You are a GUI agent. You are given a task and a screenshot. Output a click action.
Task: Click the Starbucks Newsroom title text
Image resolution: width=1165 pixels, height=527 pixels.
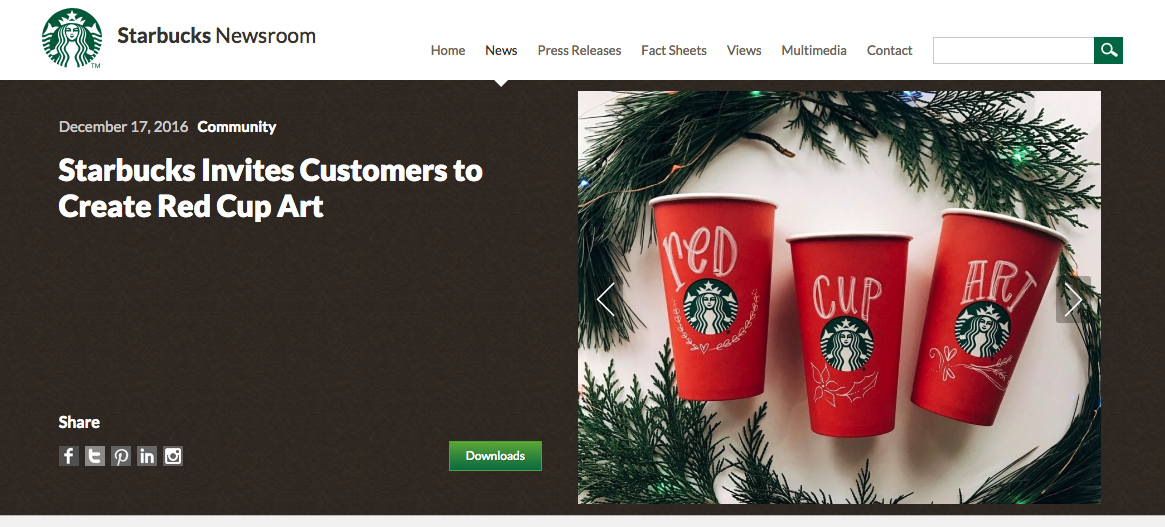[216, 35]
